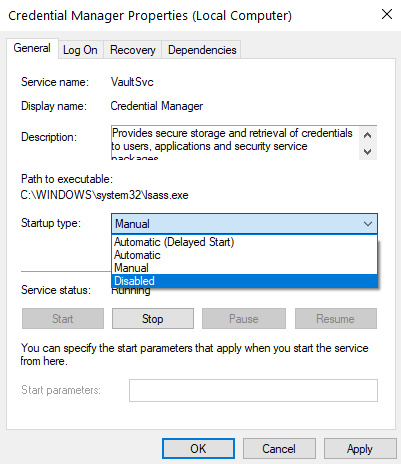The image size is (401, 464).
Task: Select Manual in the startup list
Action: [244, 268]
